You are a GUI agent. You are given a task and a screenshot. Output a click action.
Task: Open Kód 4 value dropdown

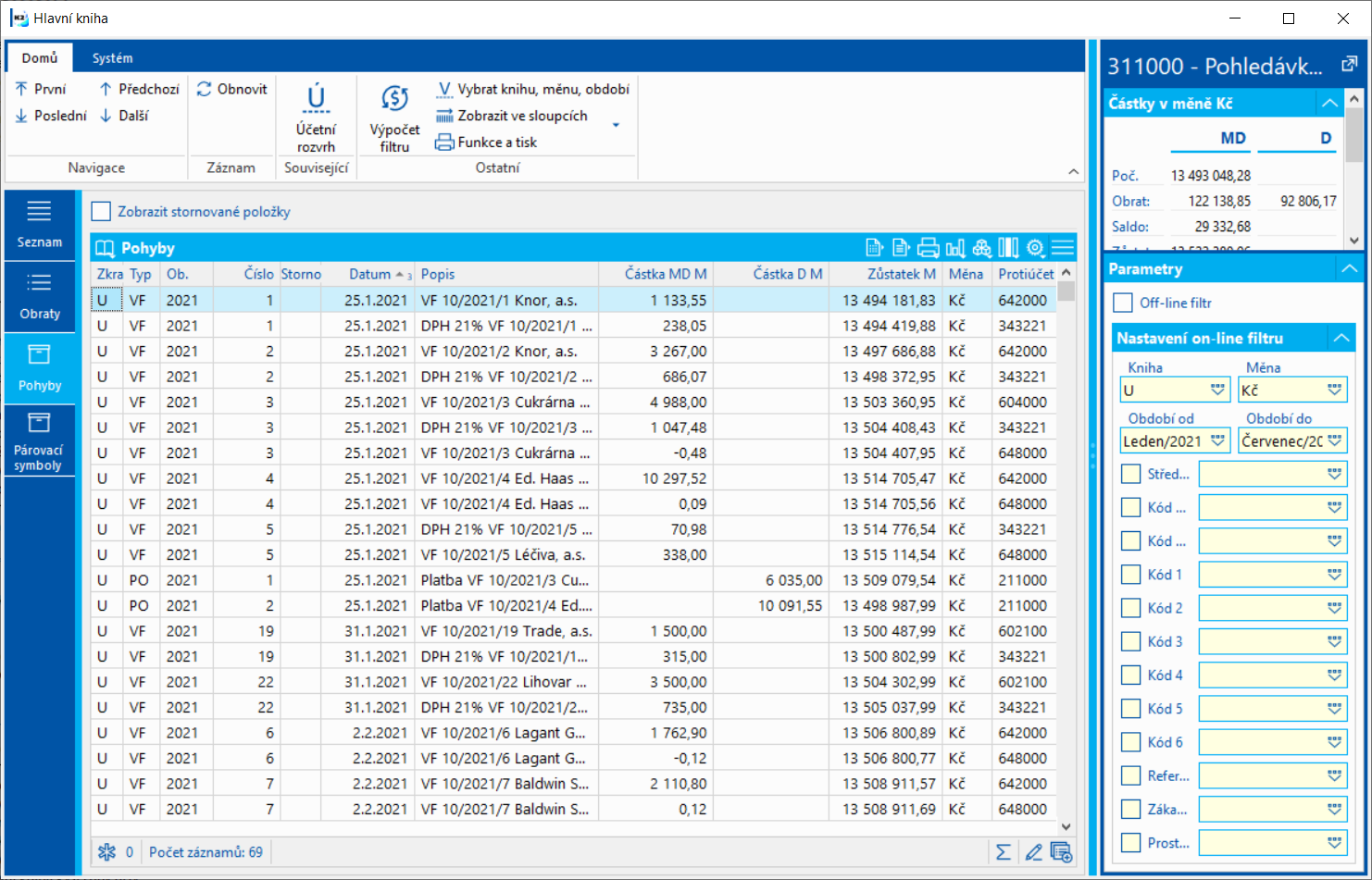[x=1334, y=675]
